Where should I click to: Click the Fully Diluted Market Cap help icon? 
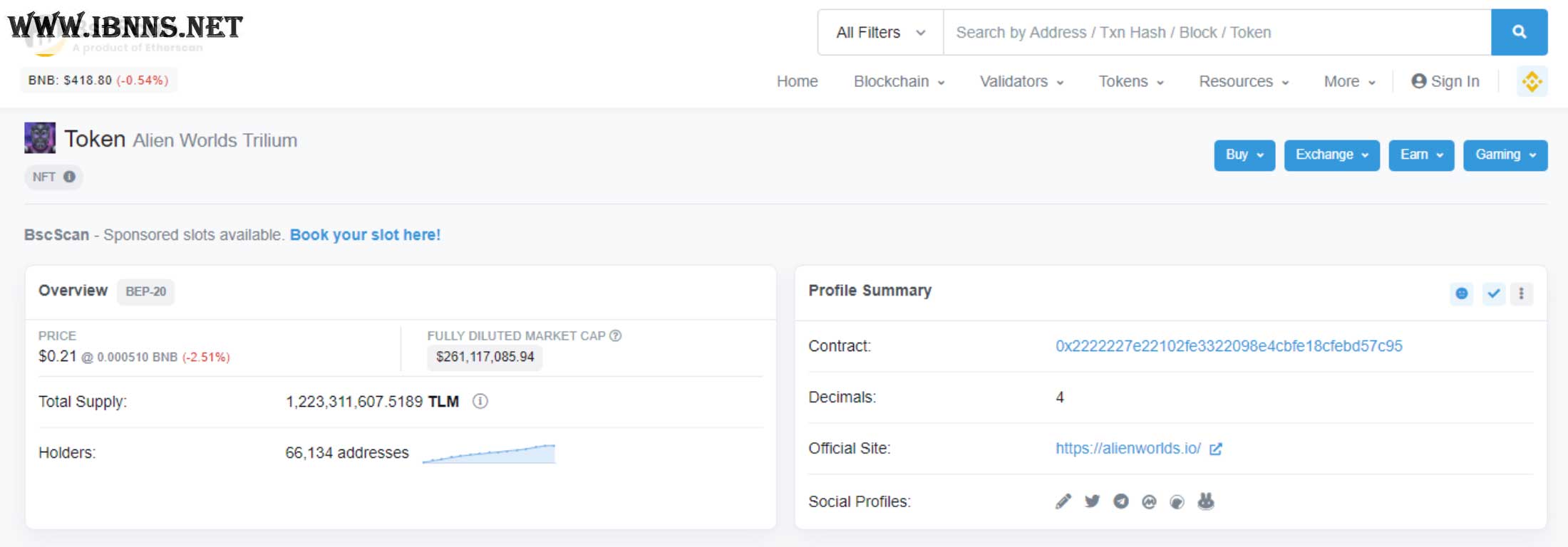[x=616, y=335]
